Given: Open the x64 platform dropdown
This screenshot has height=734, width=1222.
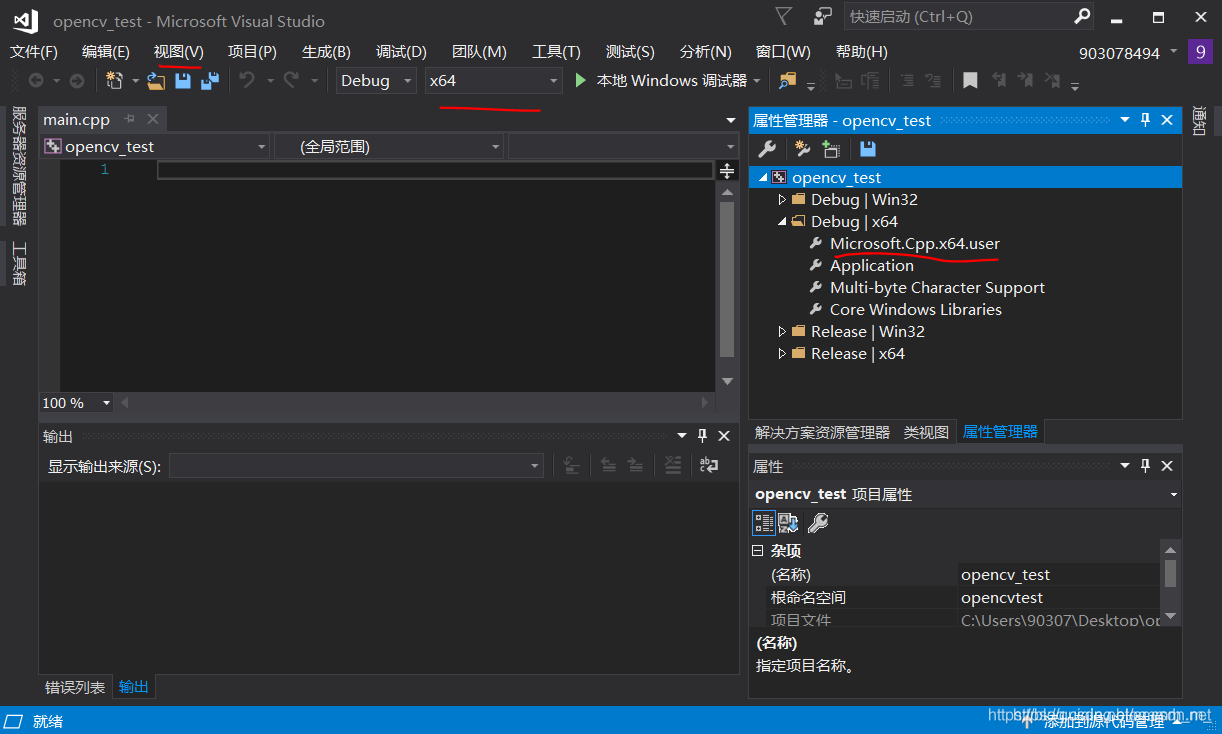Looking at the screenshot, I should (x=494, y=81).
